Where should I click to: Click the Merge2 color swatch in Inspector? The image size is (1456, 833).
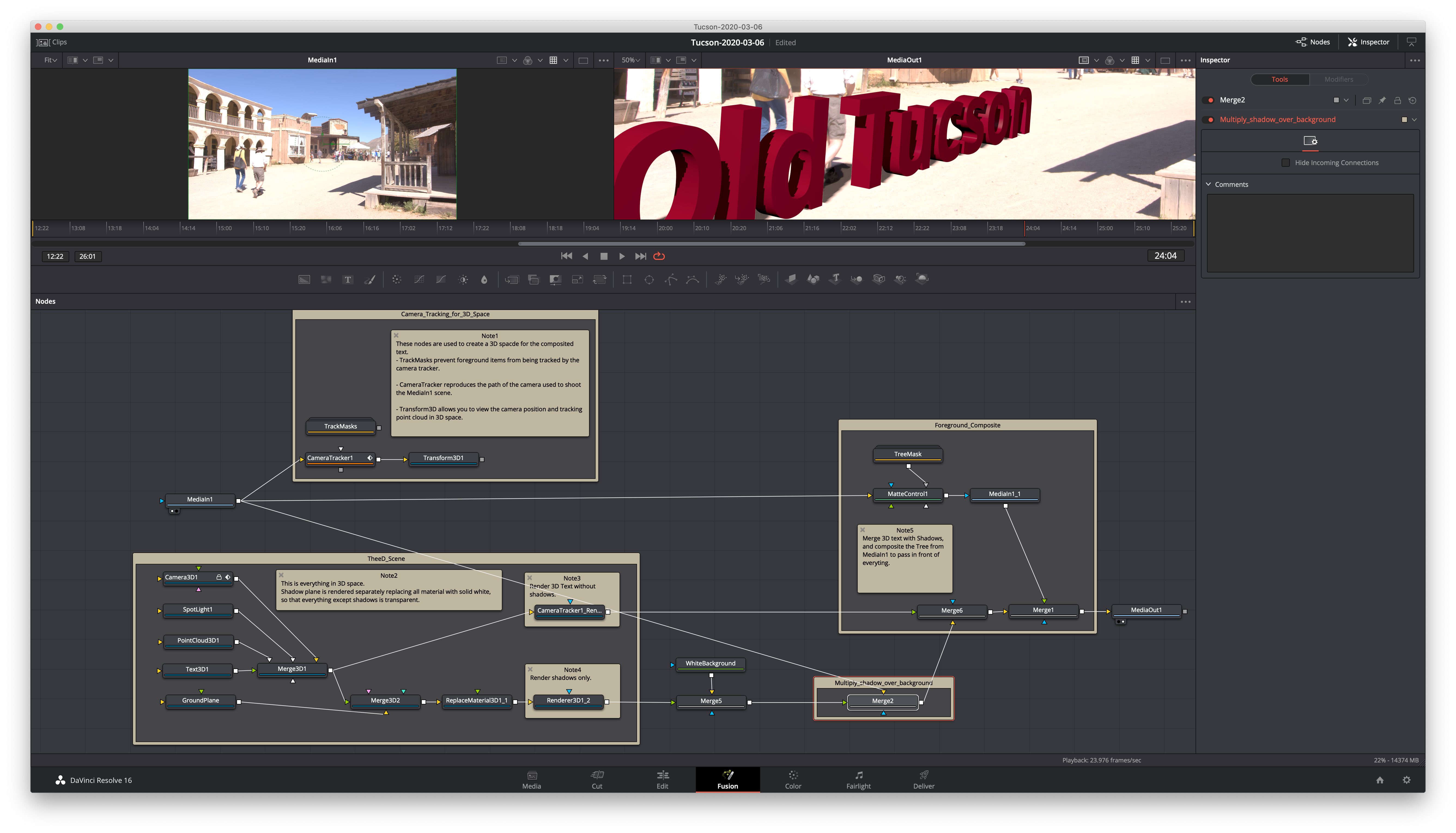tap(1336, 100)
